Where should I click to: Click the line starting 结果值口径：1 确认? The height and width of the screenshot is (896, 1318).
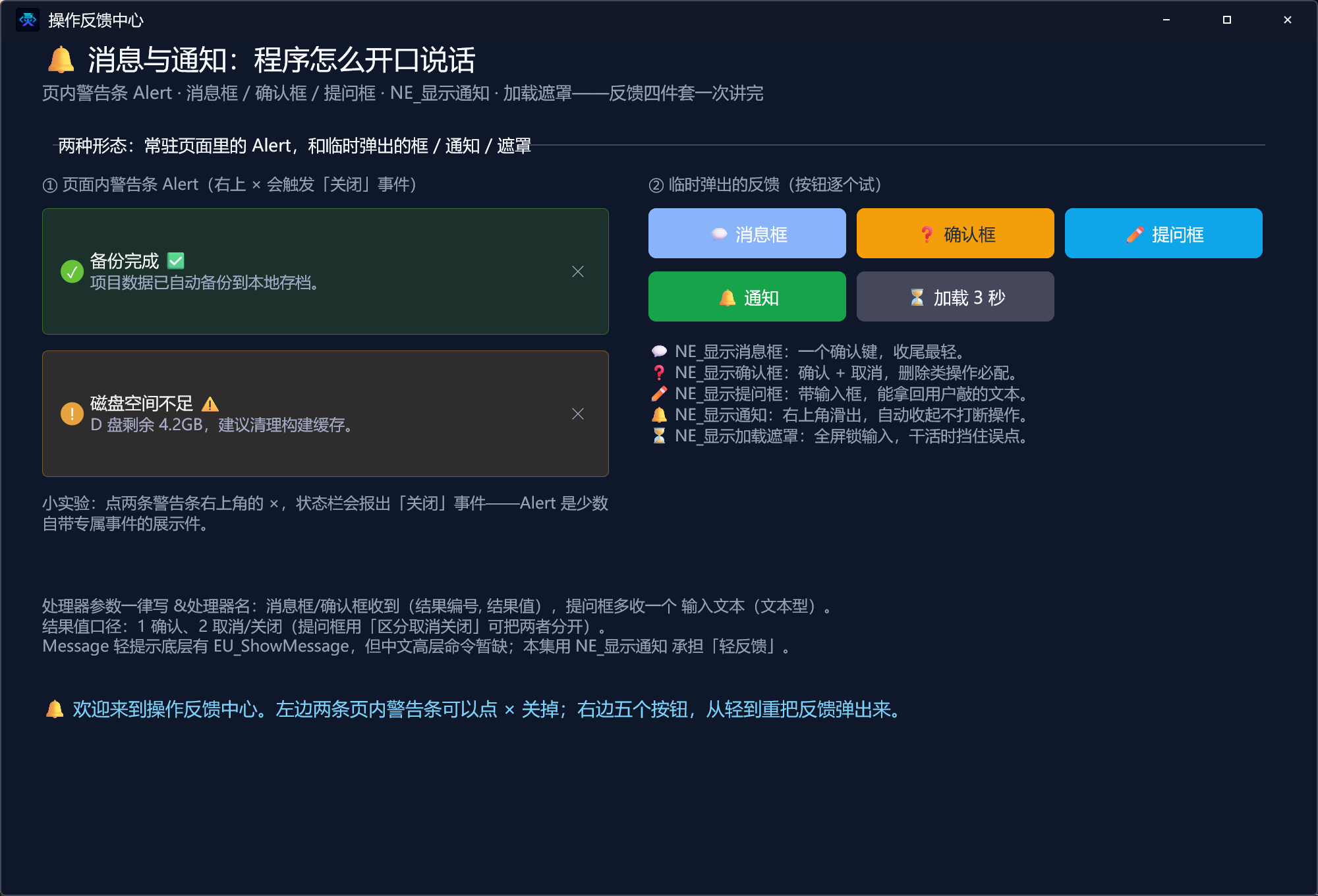324,626
